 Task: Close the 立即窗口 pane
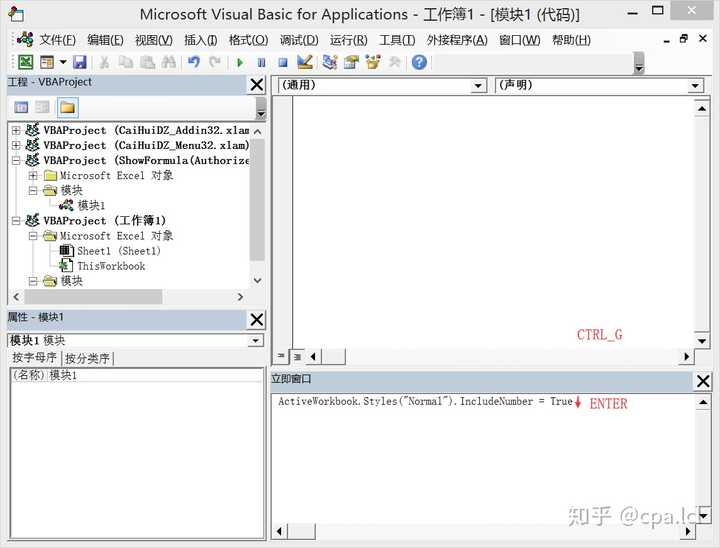pos(703,381)
